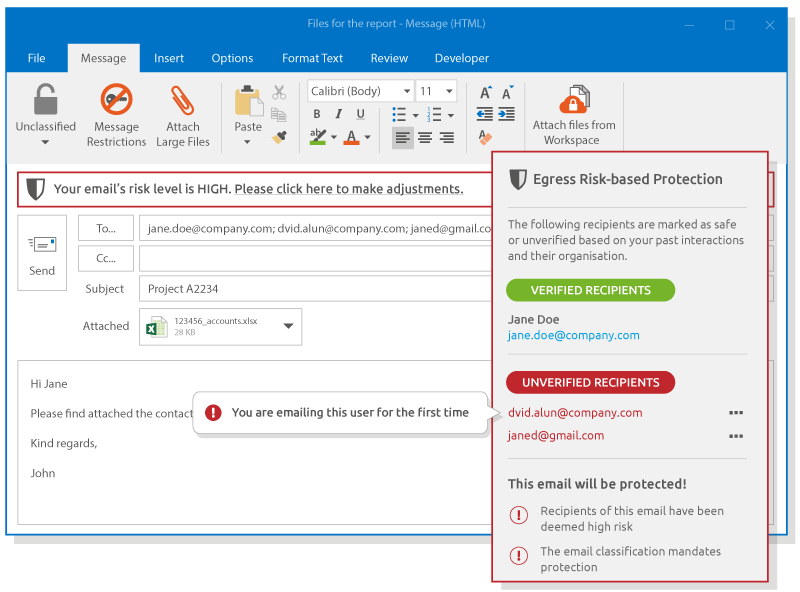The height and width of the screenshot is (592, 800).
Task: Expand the Paste options arrow
Action: click(247, 142)
